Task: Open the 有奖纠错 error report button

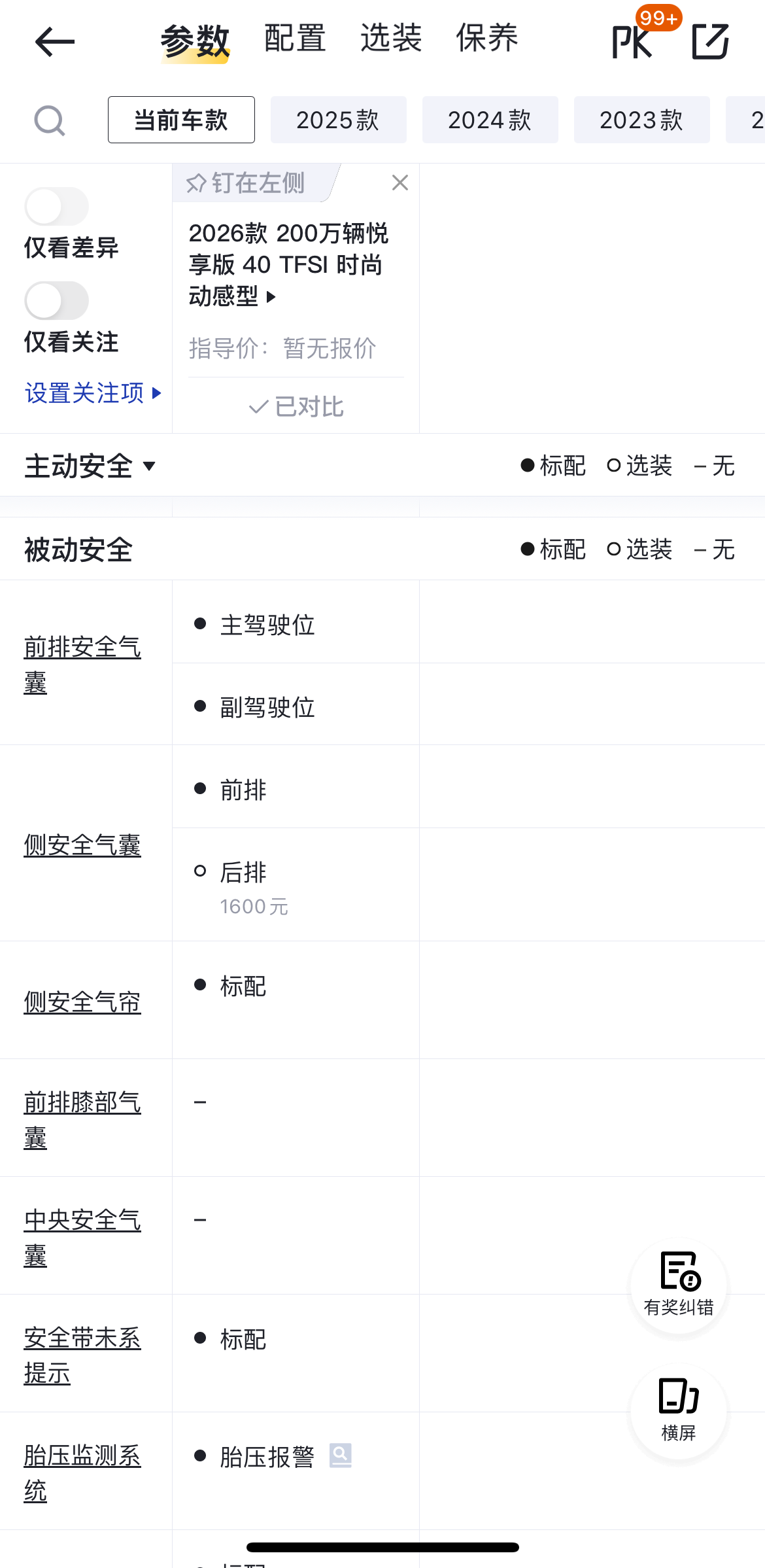Action: click(678, 1285)
